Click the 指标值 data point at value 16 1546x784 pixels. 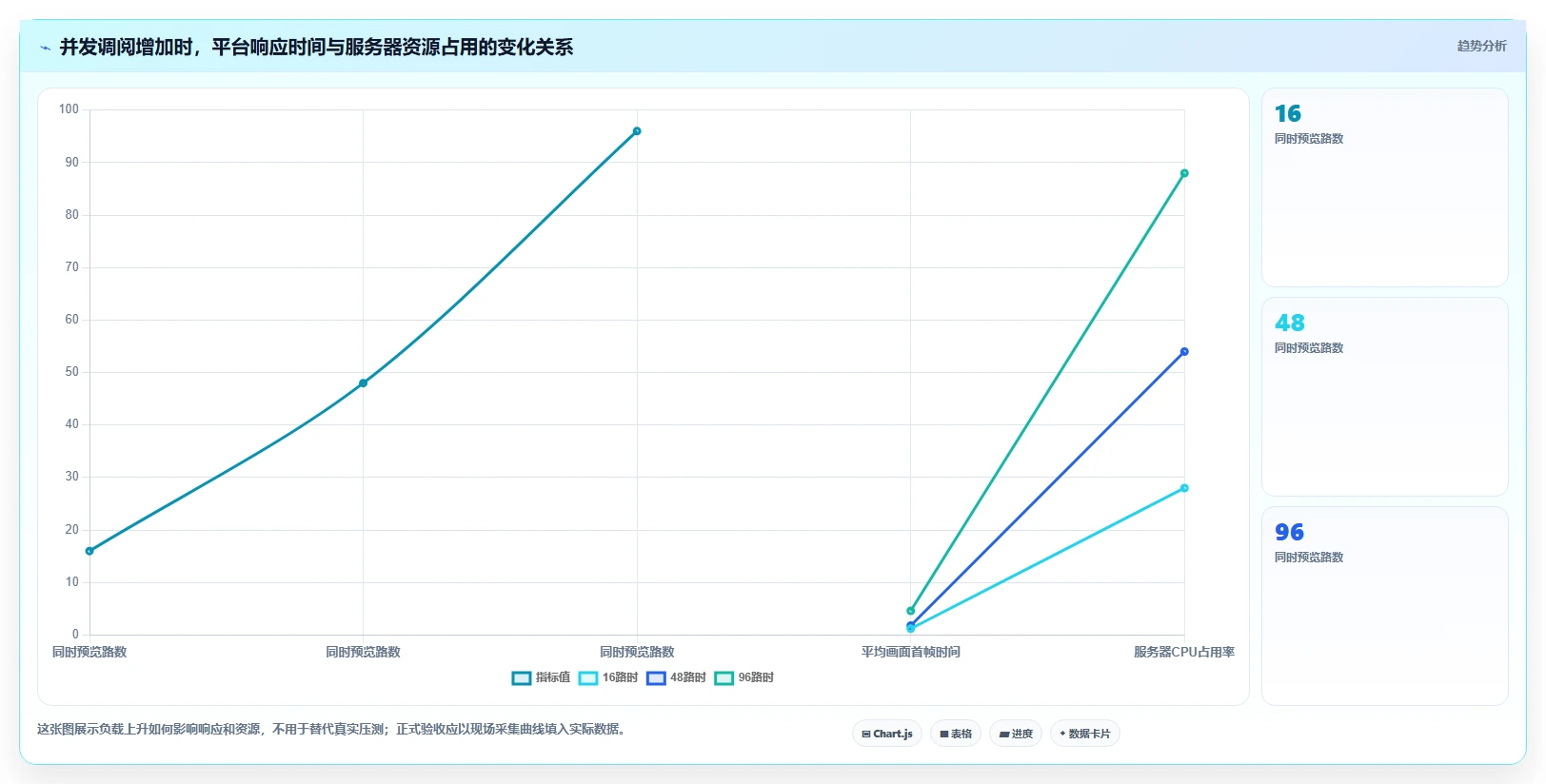click(x=89, y=551)
